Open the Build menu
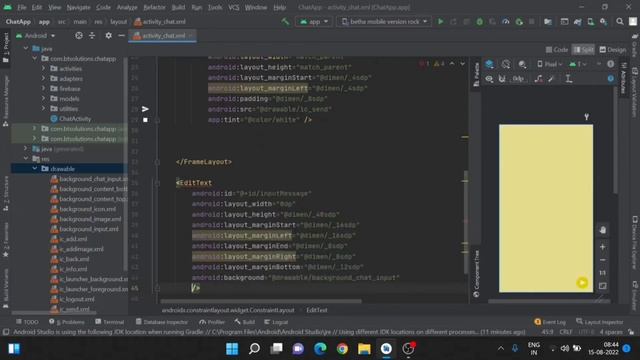This screenshot has width=640, height=360. 178,7
